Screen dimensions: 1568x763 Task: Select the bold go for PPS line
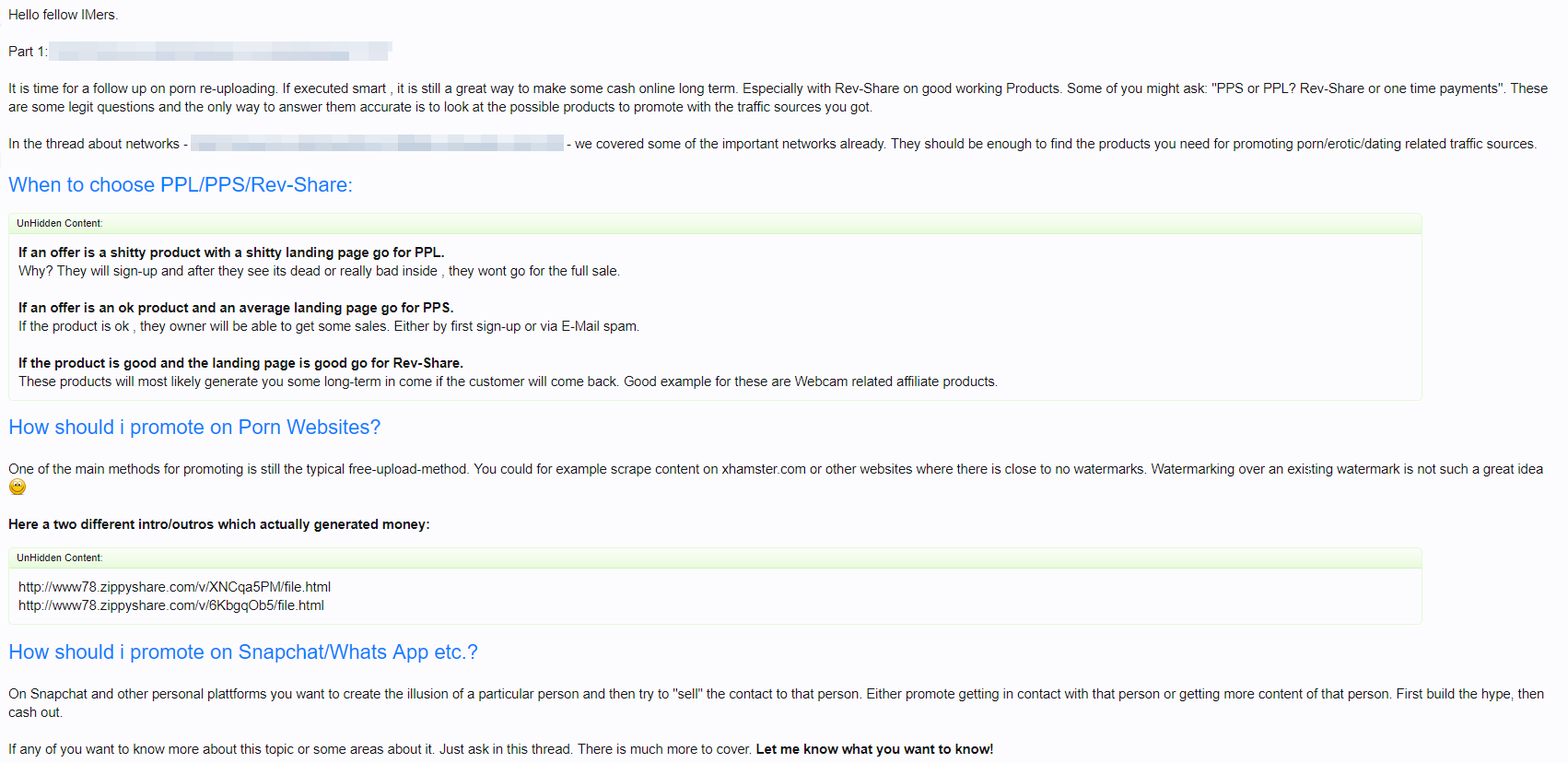click(236, 308)
